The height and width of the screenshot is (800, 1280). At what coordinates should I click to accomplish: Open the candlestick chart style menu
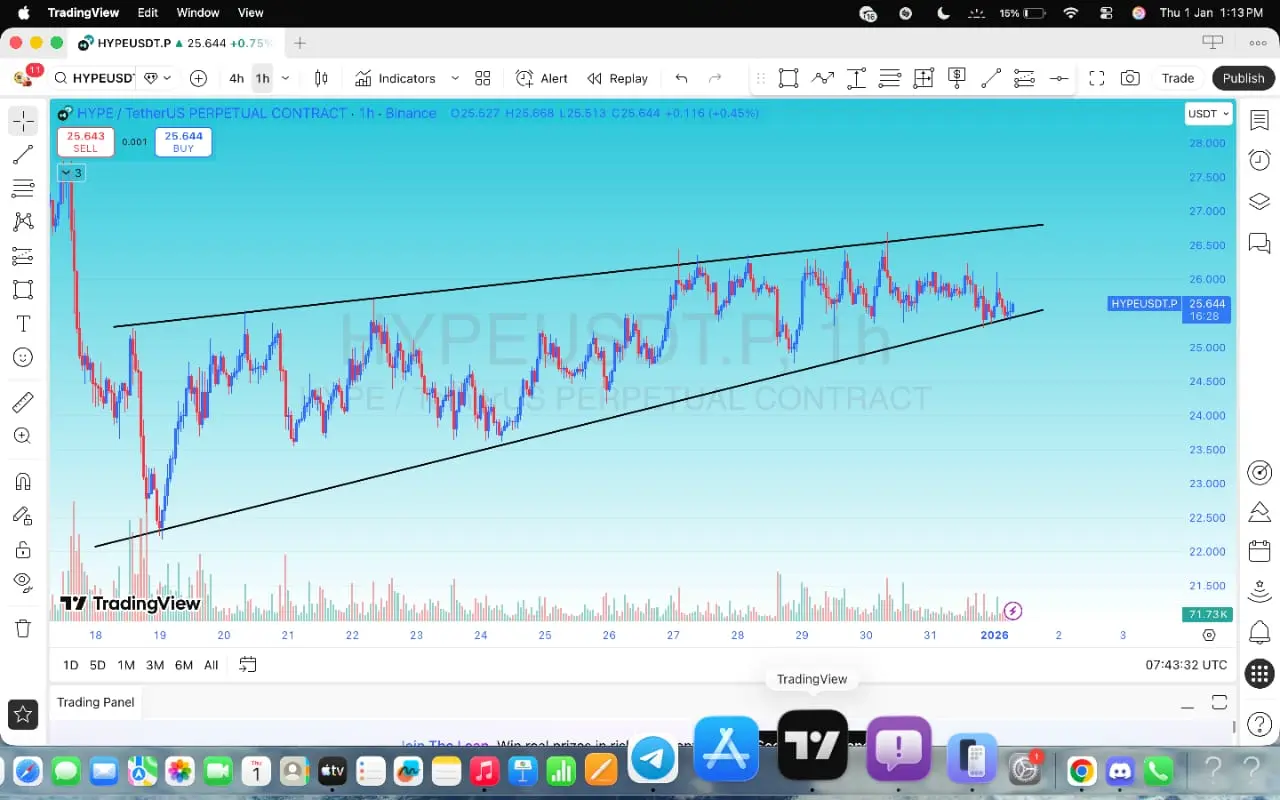[321, 78]
